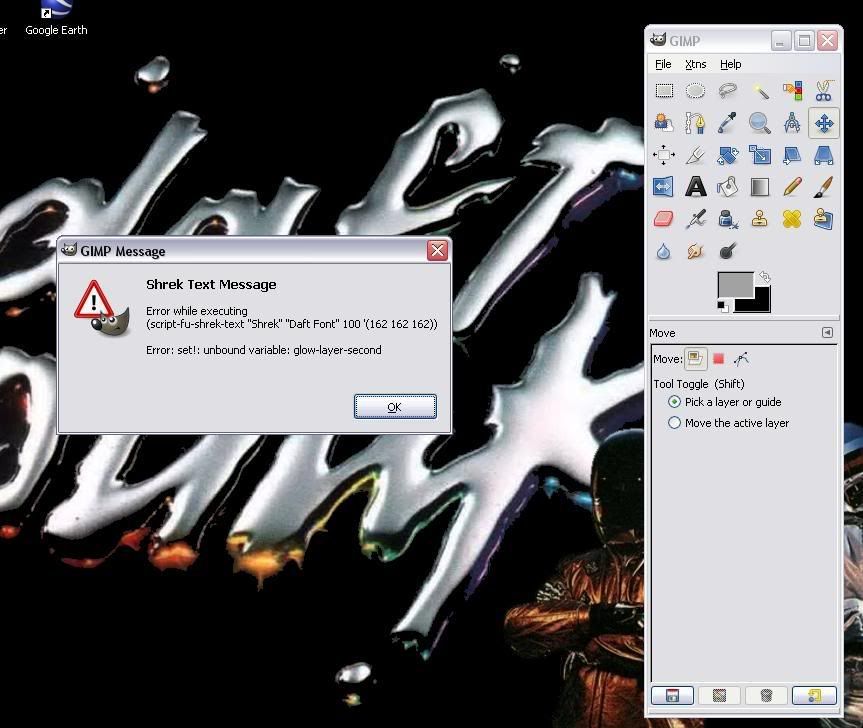Select the Zoom magnifier tool

click(760, 123)
